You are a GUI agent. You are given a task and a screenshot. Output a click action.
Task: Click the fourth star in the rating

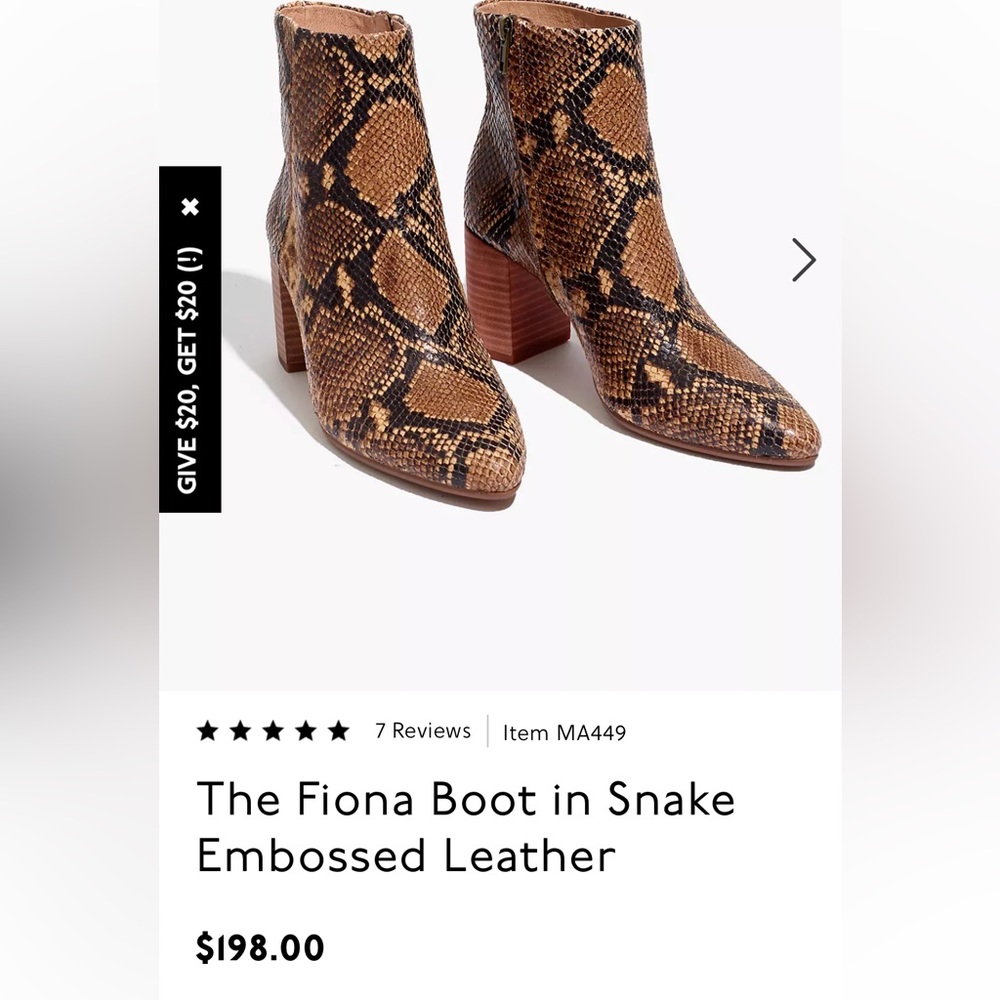click(305, 732)
